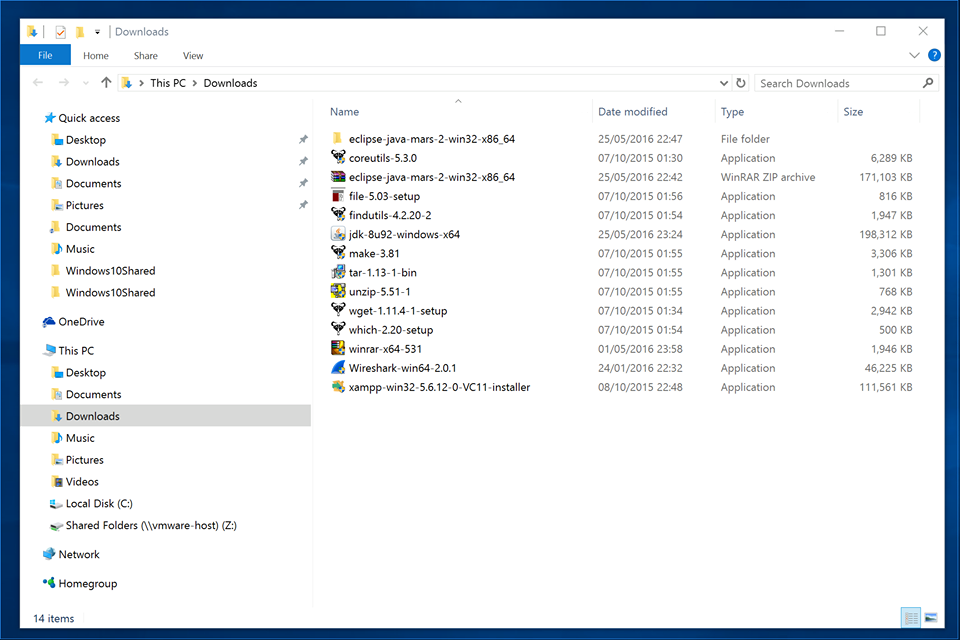Go up one level with Up arrow
This screenshot has width=960, height=640.
(x=106, y=82)
